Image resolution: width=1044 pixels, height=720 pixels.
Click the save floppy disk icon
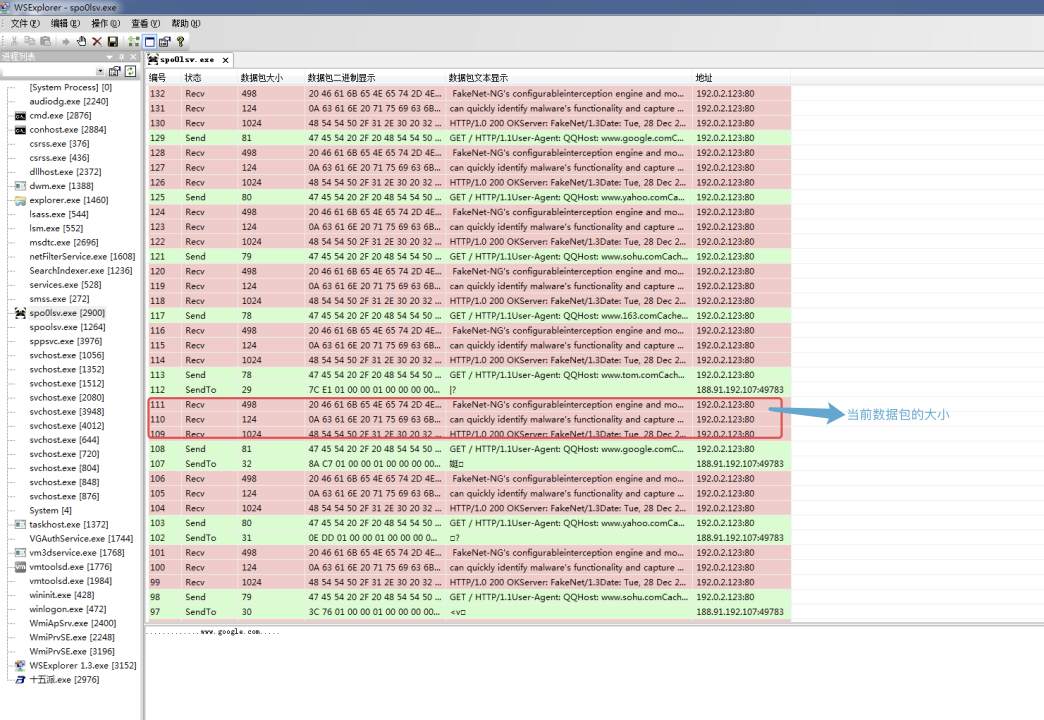pos(113,41)
